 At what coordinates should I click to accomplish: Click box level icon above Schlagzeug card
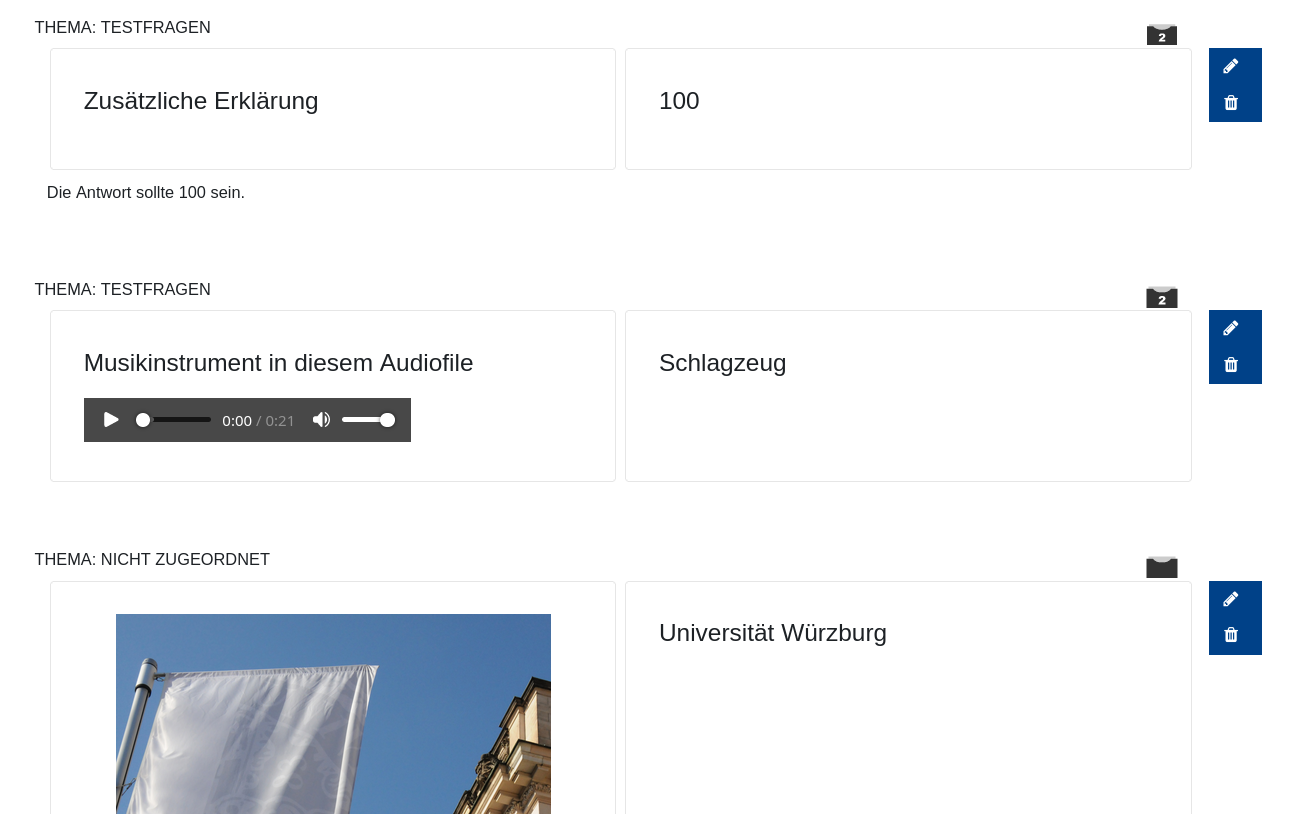coord(1161,297)
